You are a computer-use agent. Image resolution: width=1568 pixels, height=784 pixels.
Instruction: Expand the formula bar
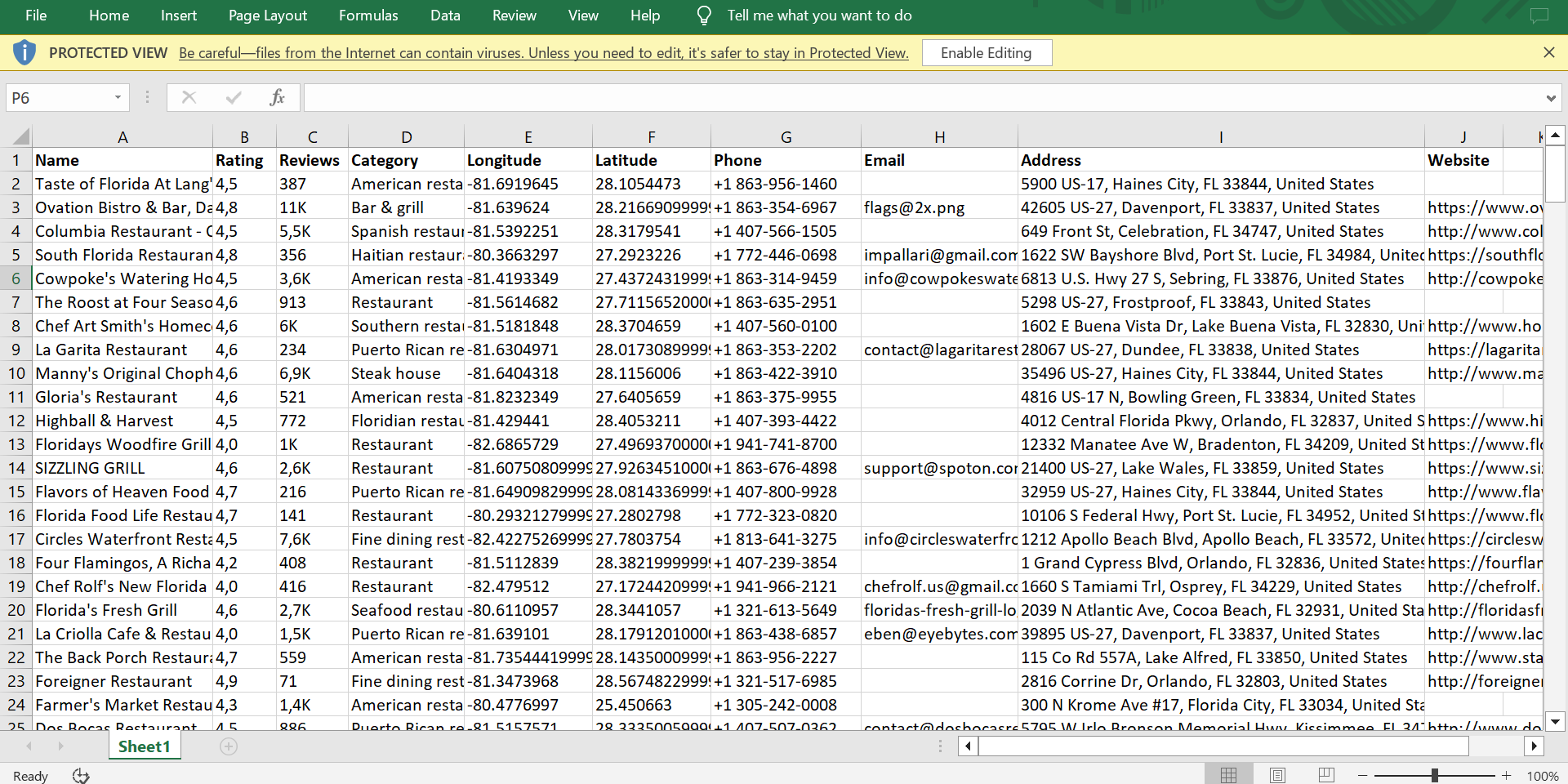[1550, 98]
